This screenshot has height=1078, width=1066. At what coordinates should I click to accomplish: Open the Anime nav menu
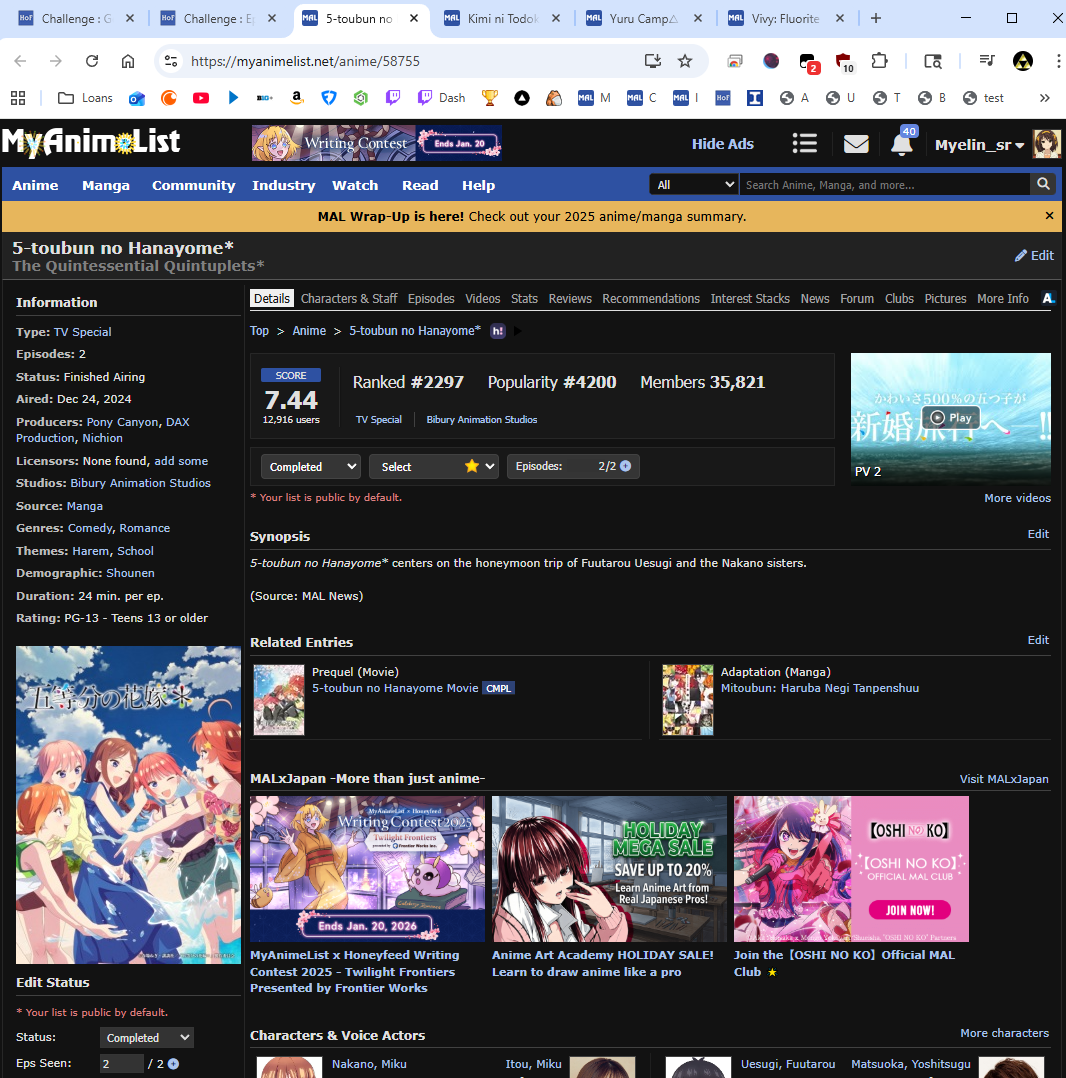point(35,185)
